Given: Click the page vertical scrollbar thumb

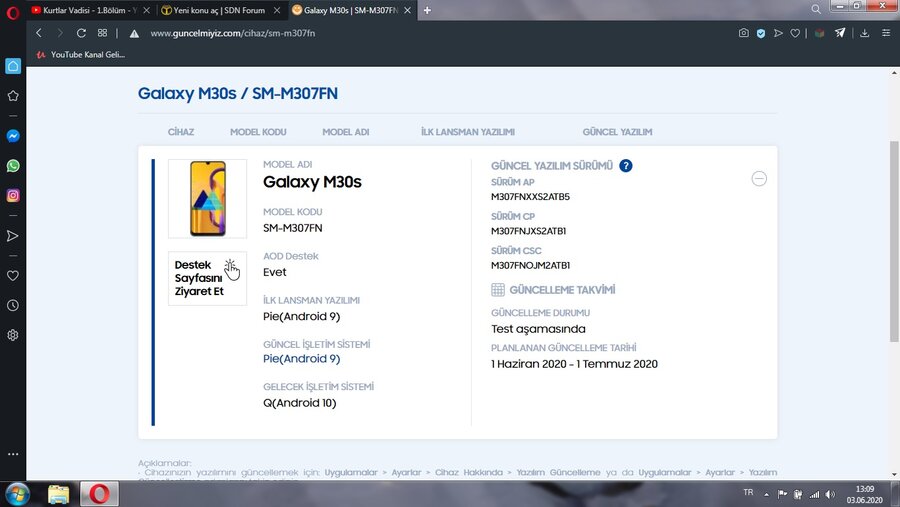Looking at the screenshot, I should pos(894,241).
